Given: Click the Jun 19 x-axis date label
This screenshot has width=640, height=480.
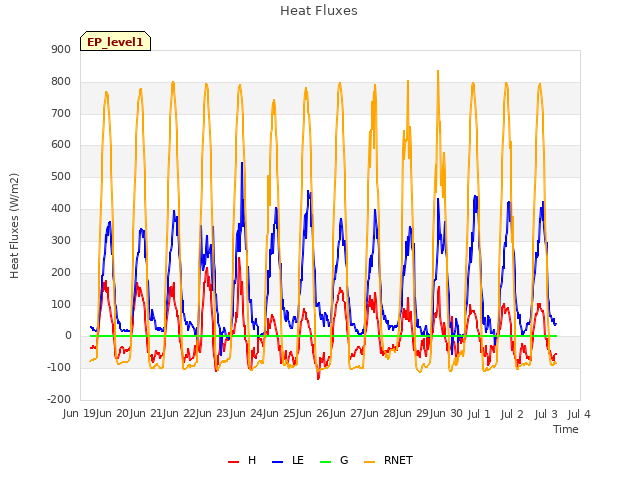Looking at the screenshot, I should pyautogui.click(x=80, y=413).
